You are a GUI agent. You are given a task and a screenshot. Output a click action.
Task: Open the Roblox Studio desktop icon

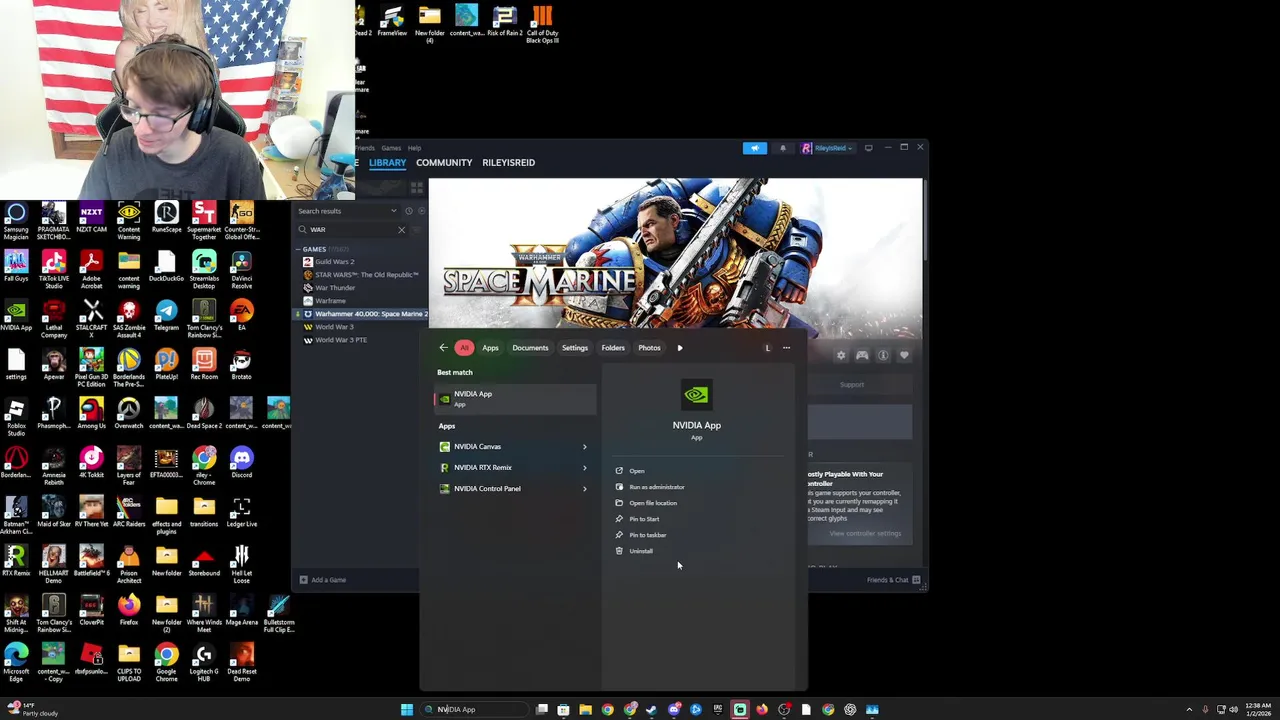click(16, 414)
